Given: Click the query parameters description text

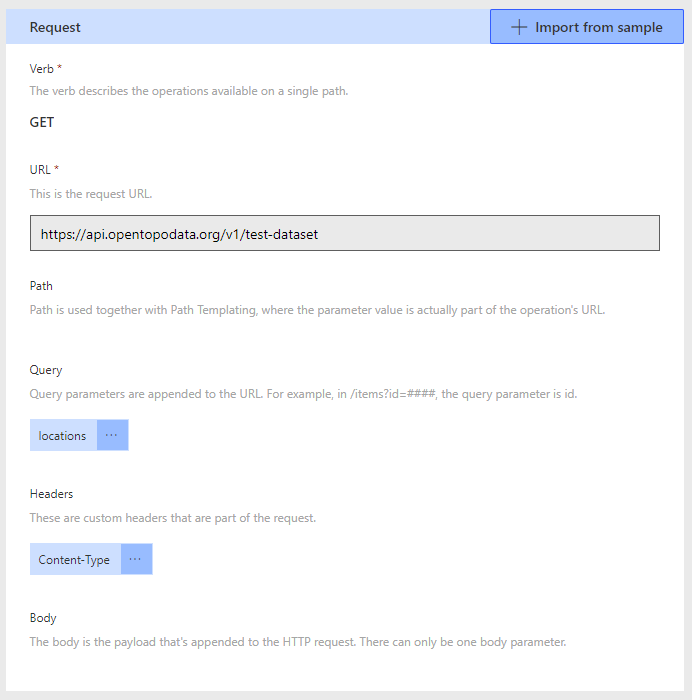Looking at the screenshot, I should [x=303, y=393].
